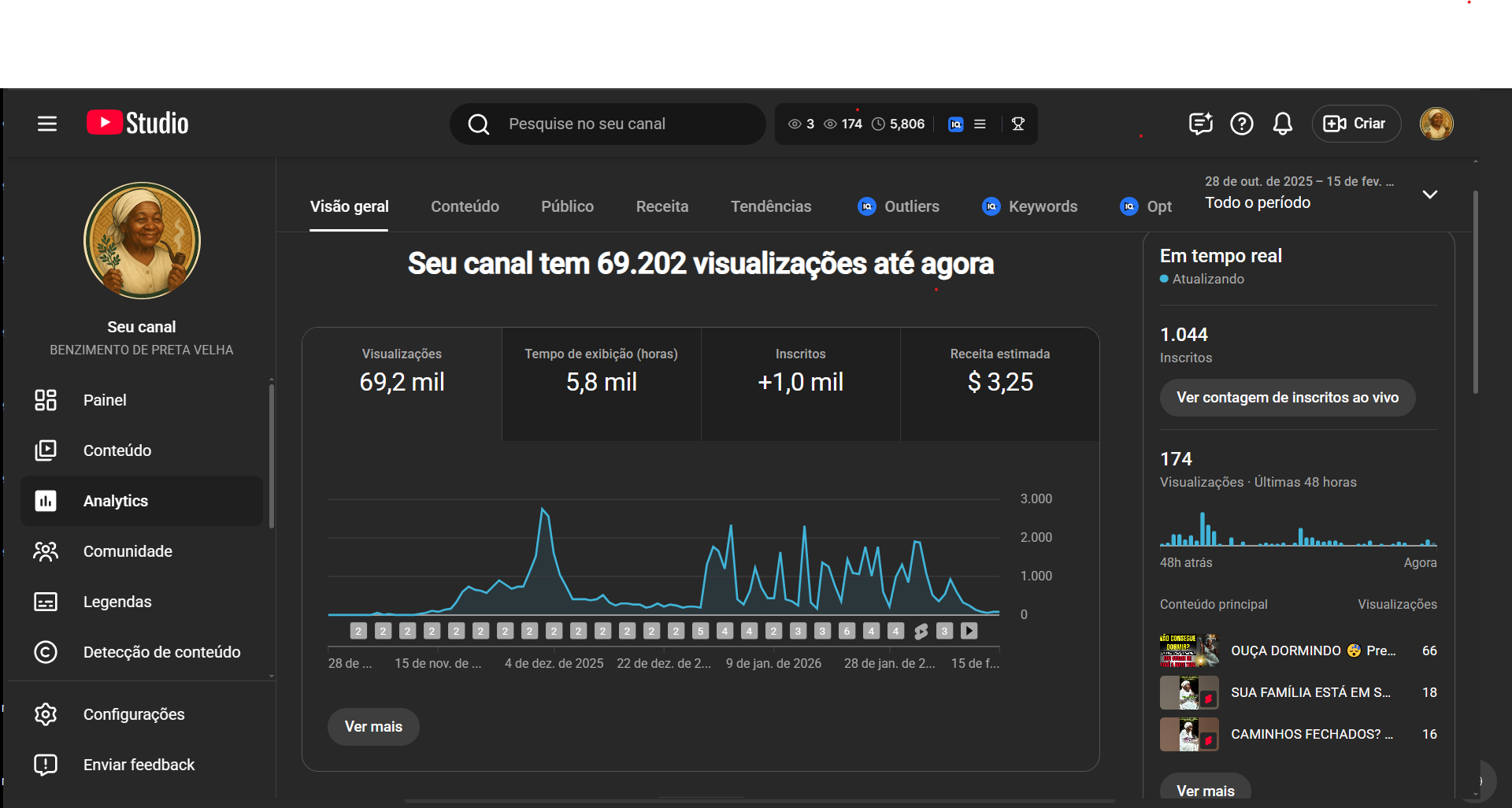
Task: Open the hamburger navigation menu
Action: pyautogui.click(x=47, y=124)
